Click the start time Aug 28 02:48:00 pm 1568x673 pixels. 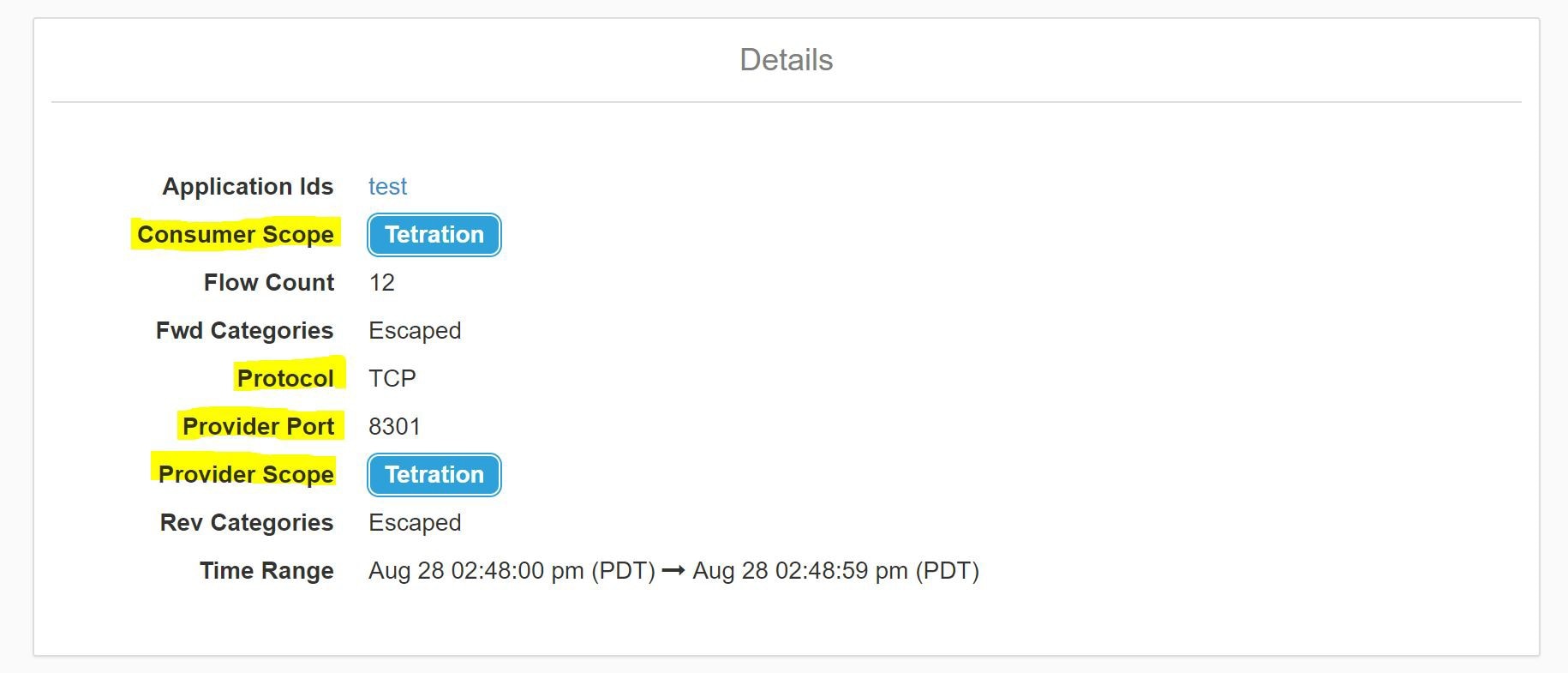pos(512,571)
